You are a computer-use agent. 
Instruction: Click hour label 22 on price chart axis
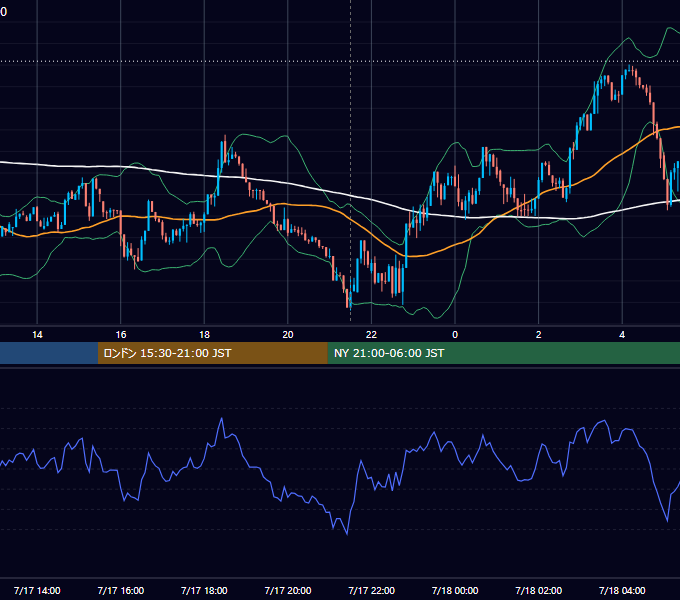point(372,335)
